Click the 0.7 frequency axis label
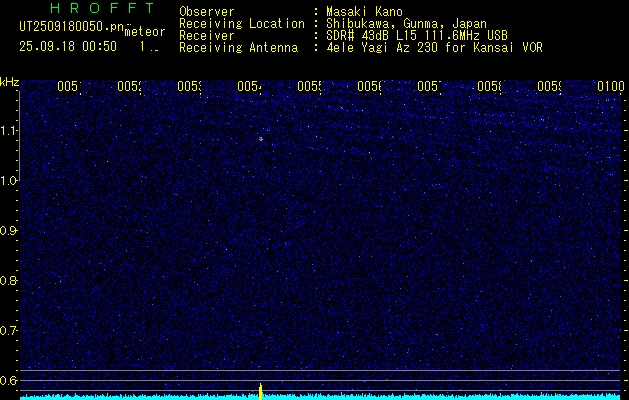 pyautogui.click(x=8, y=330)
